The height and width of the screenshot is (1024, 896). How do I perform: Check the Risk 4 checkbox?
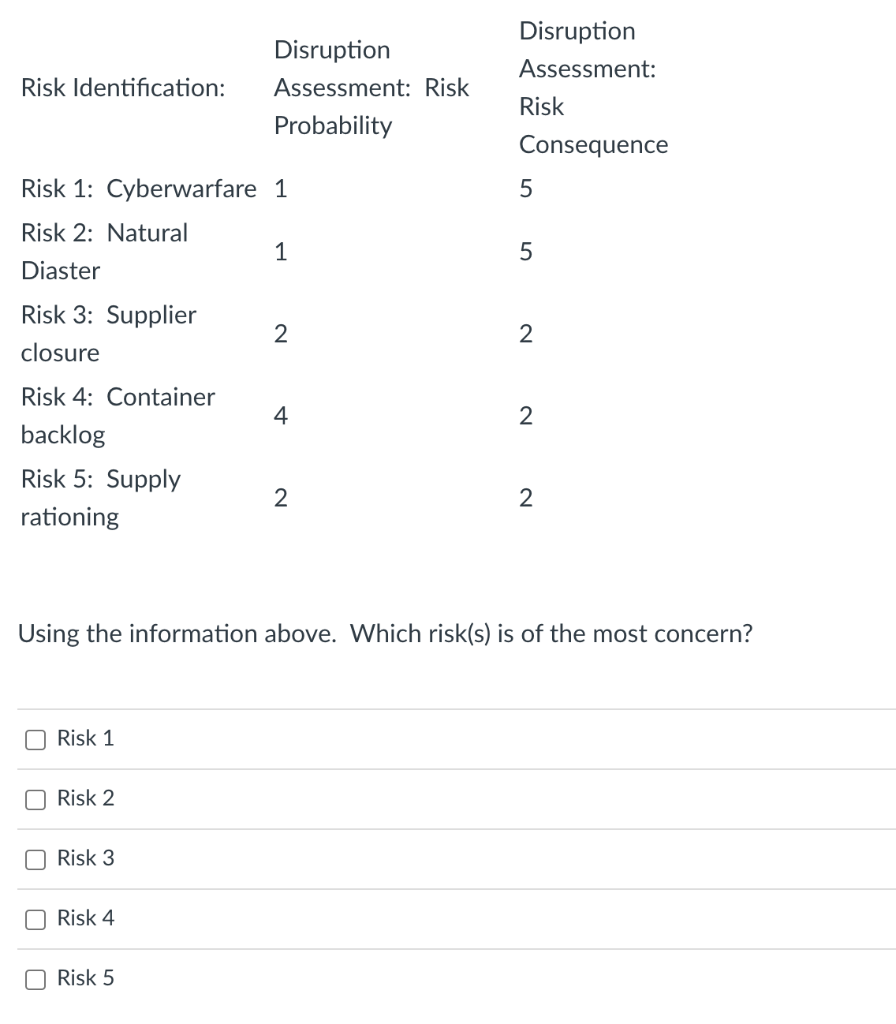[35, 918]
